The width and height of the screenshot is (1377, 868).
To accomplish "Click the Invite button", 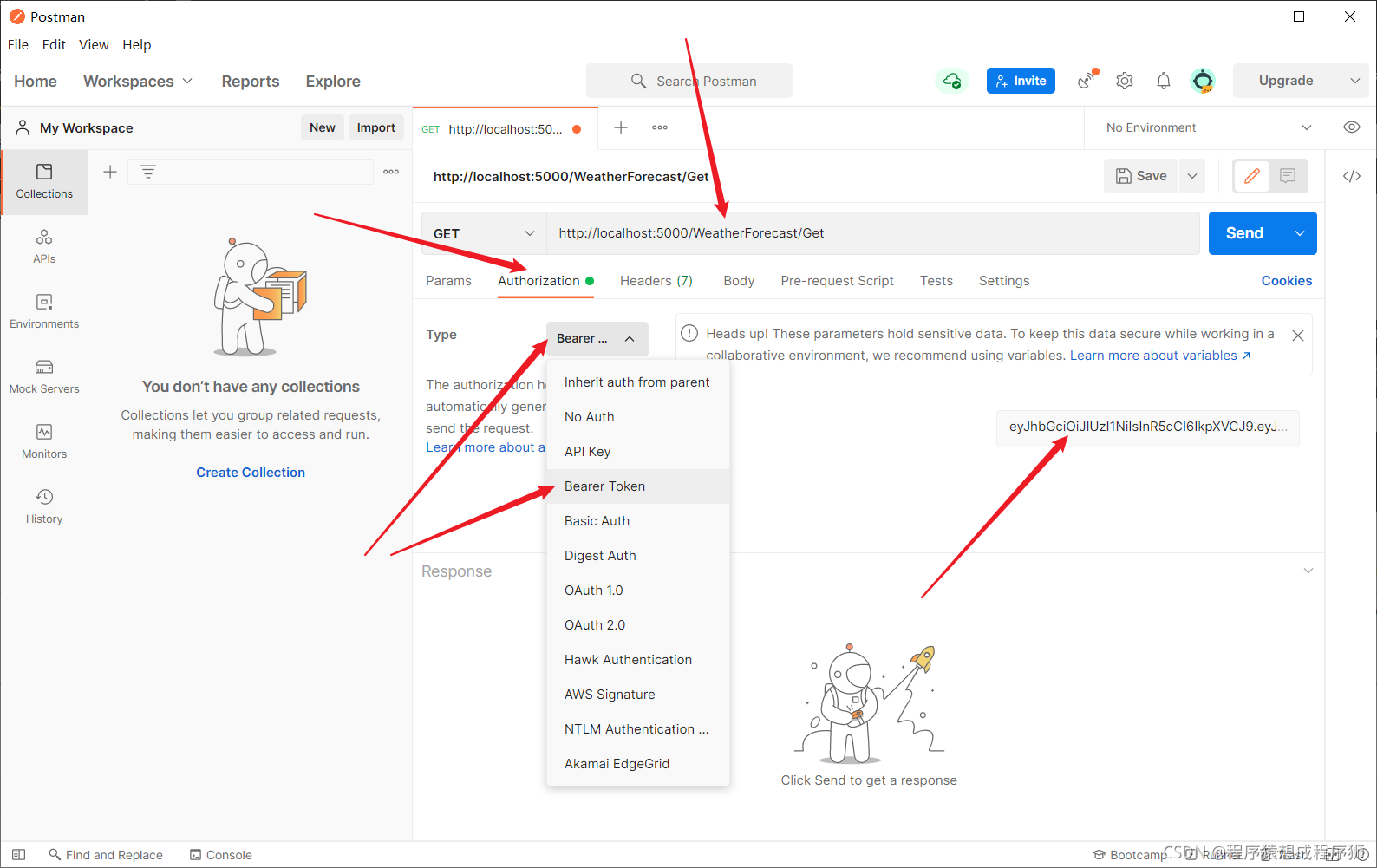I will pos(1021,81).
